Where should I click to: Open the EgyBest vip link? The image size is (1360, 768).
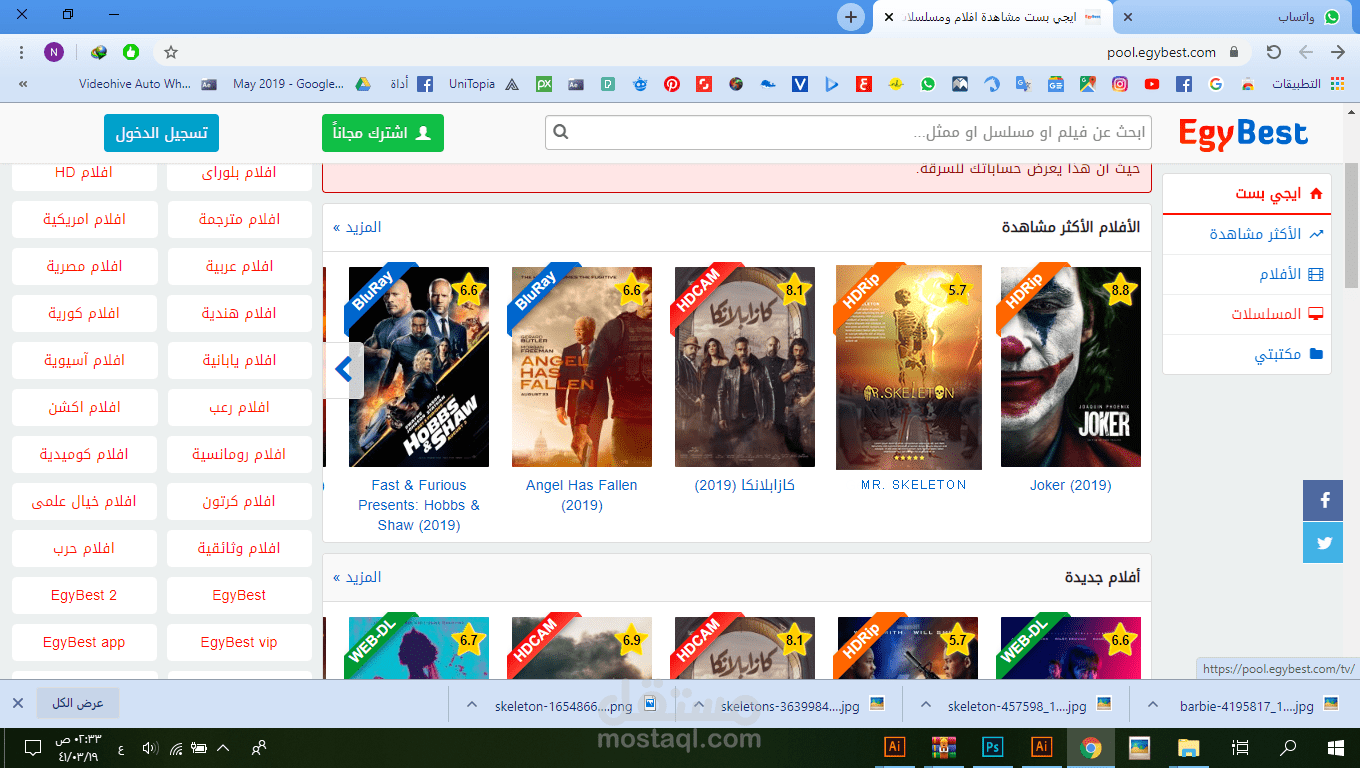pyautogui.click(x=240, y=642)
